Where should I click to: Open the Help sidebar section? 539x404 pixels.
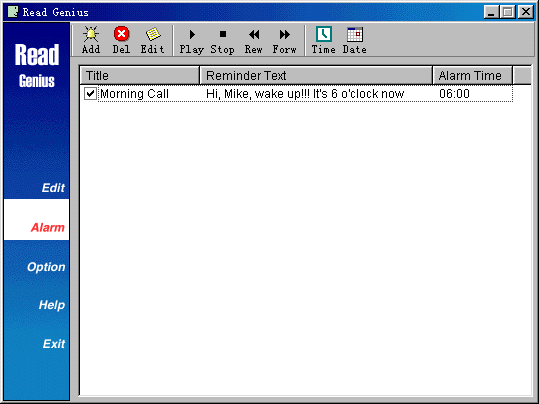(x=52, y=305)
